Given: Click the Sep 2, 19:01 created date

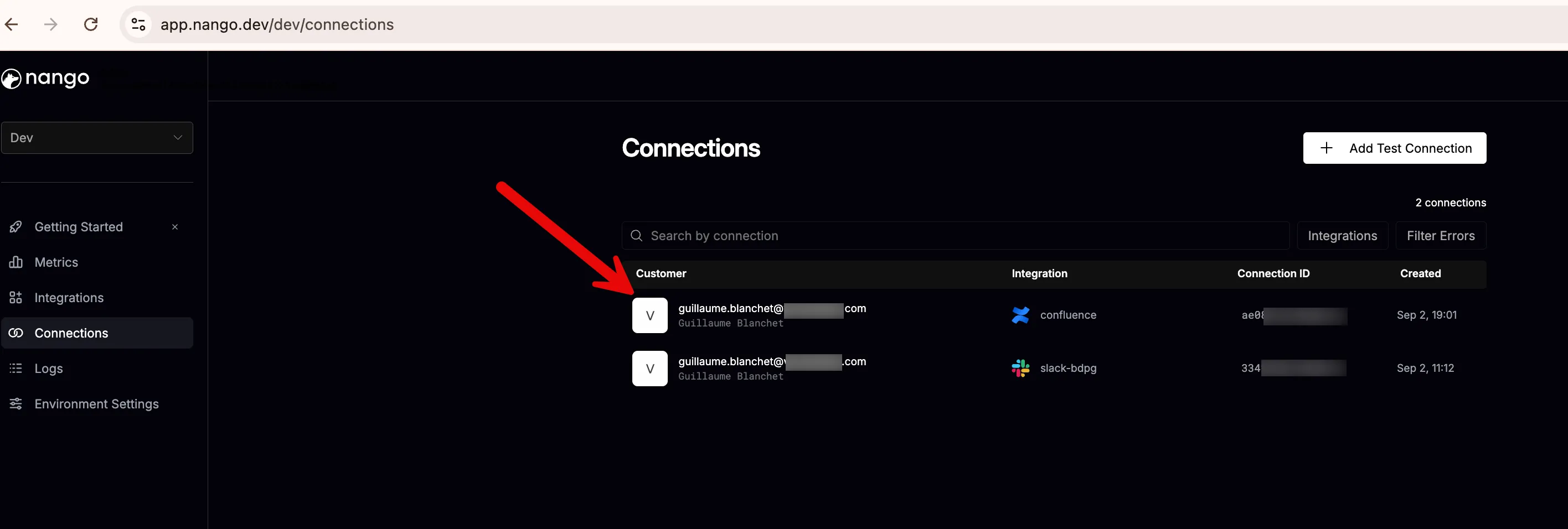Looking at the screenshot, I should pos(1426,315).
